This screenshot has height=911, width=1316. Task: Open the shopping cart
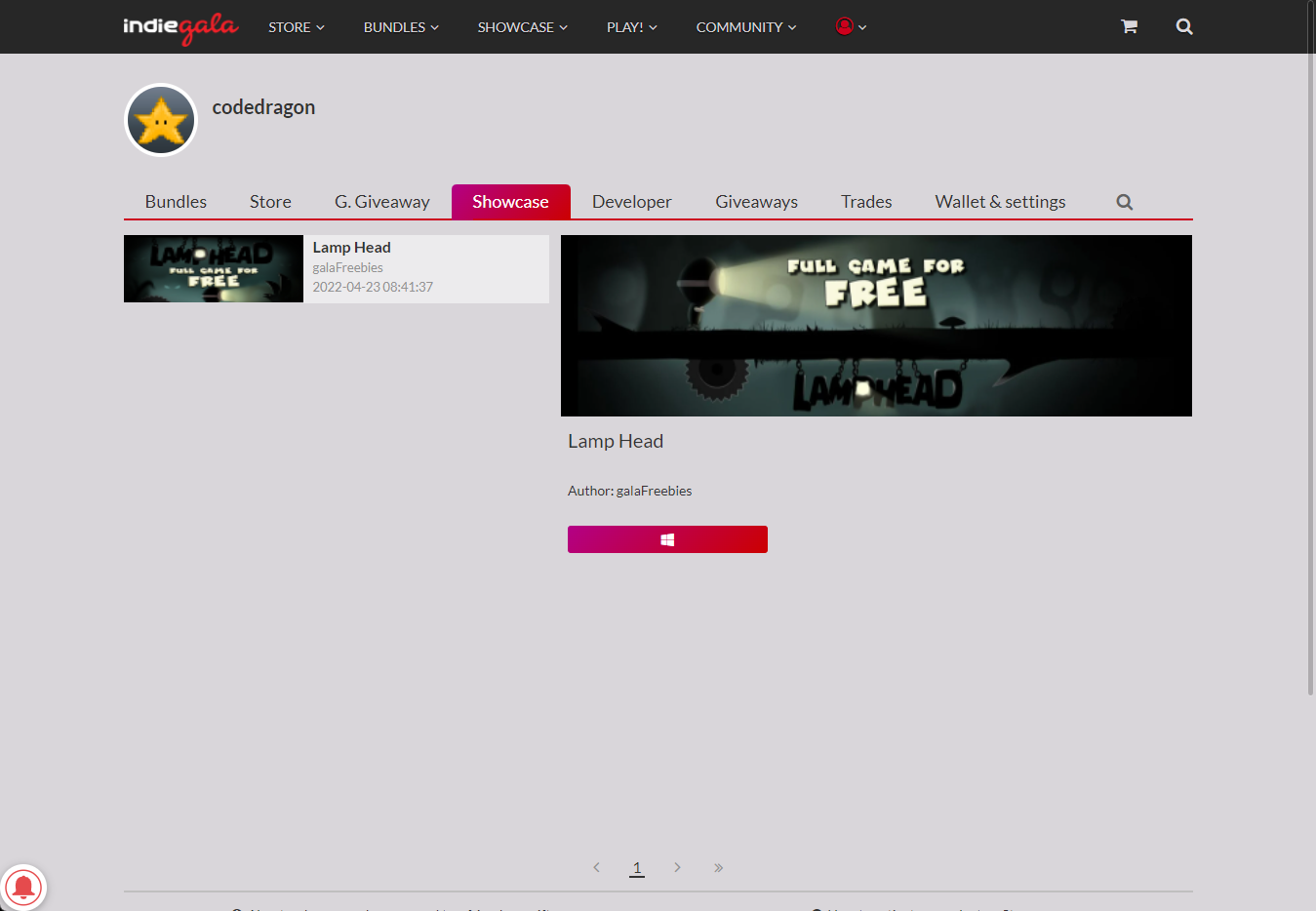(x=1129, y=26)
